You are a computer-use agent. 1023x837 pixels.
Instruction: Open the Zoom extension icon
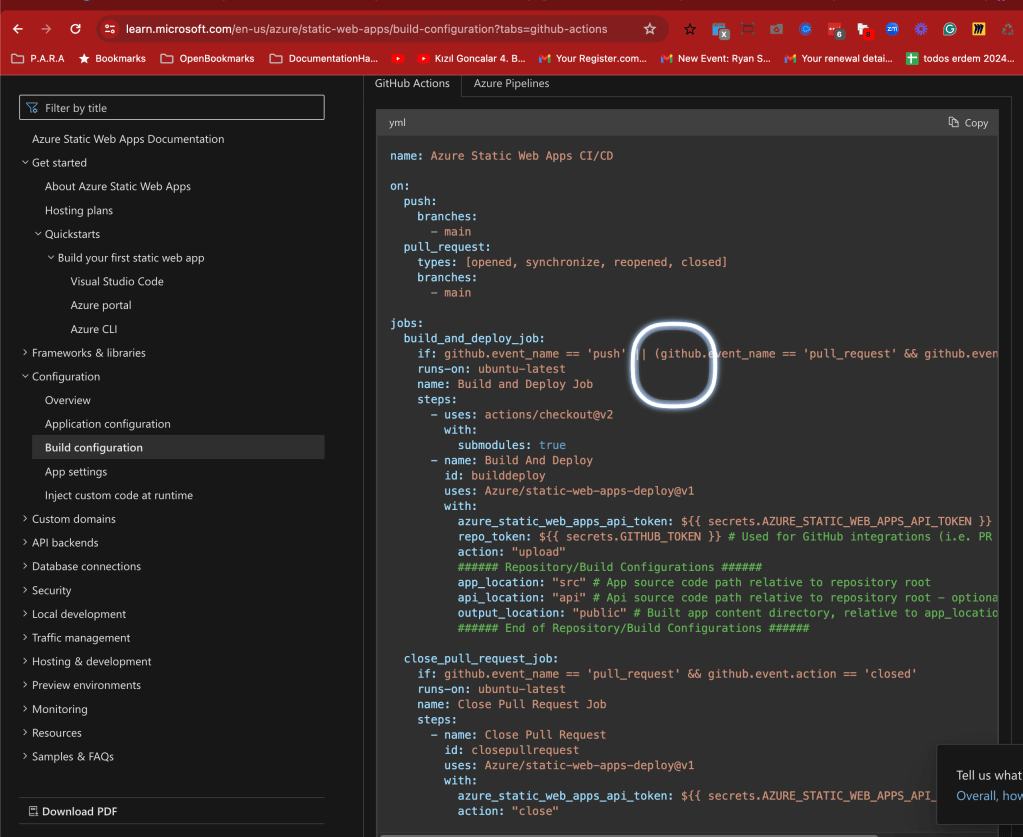[892, 29]
